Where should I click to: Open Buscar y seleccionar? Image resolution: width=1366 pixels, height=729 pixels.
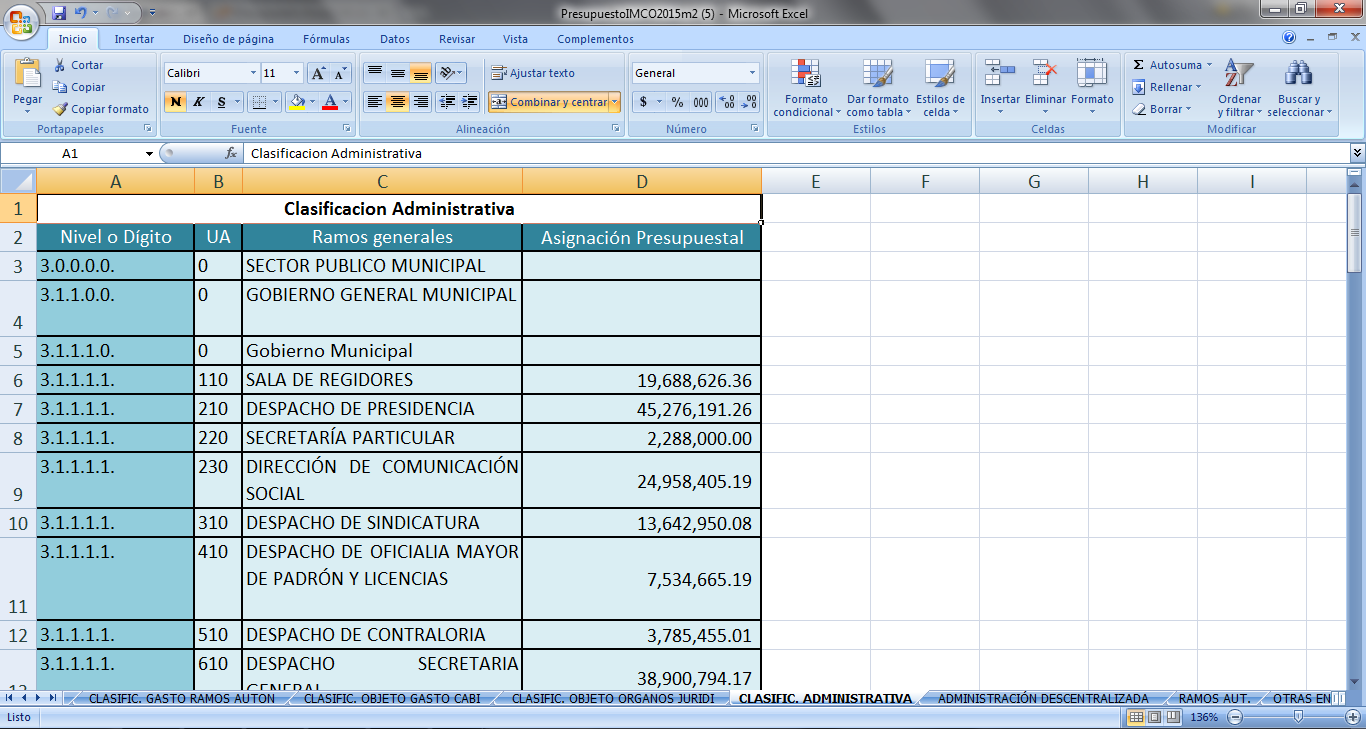click(1299, 88)
